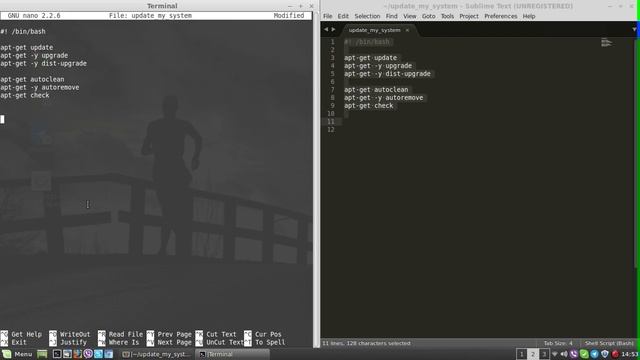
Task: Open the Help menu
Action: point(529,16)
